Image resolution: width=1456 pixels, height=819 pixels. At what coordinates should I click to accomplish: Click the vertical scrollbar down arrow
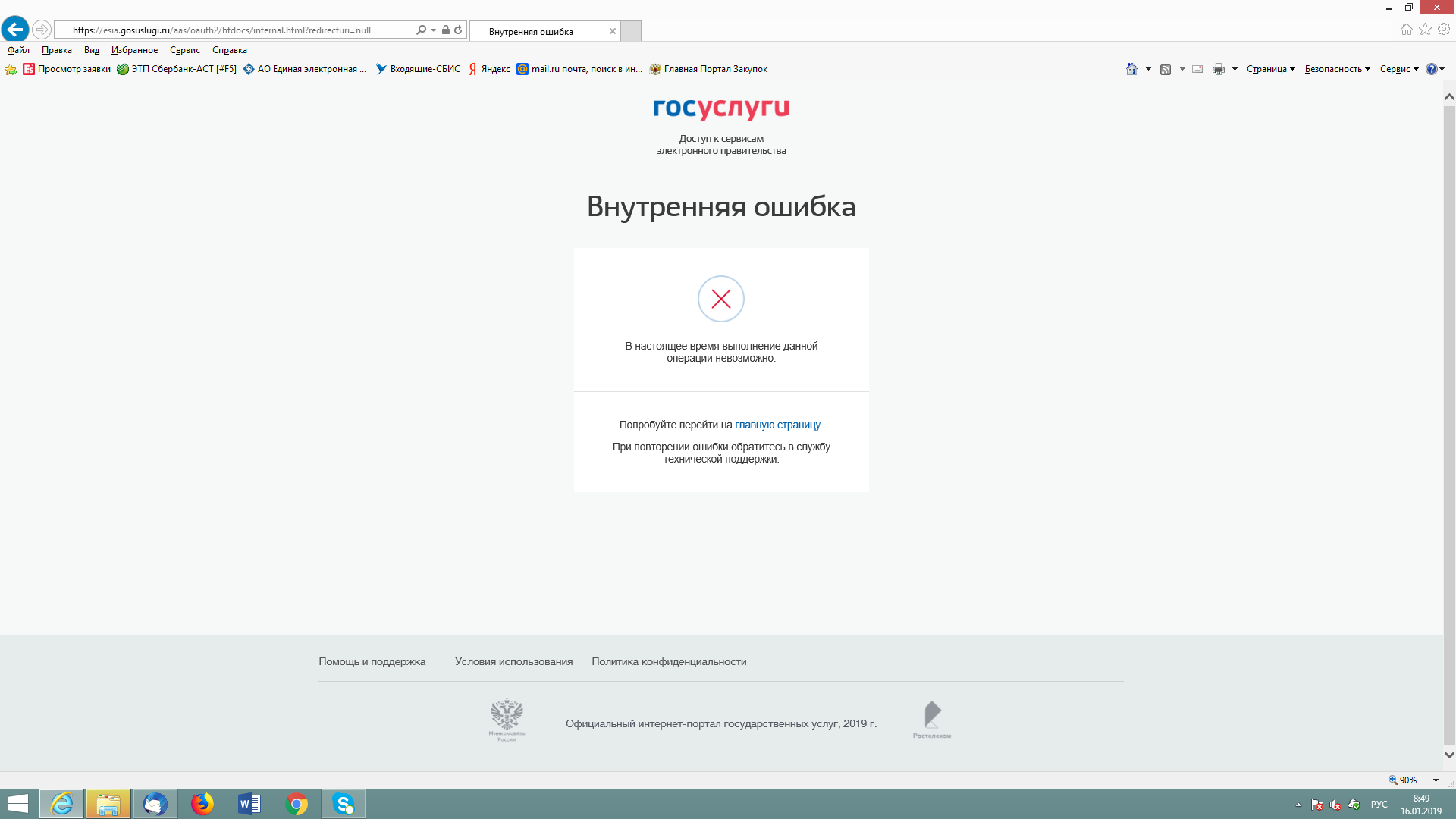[x=1449, y=755]
